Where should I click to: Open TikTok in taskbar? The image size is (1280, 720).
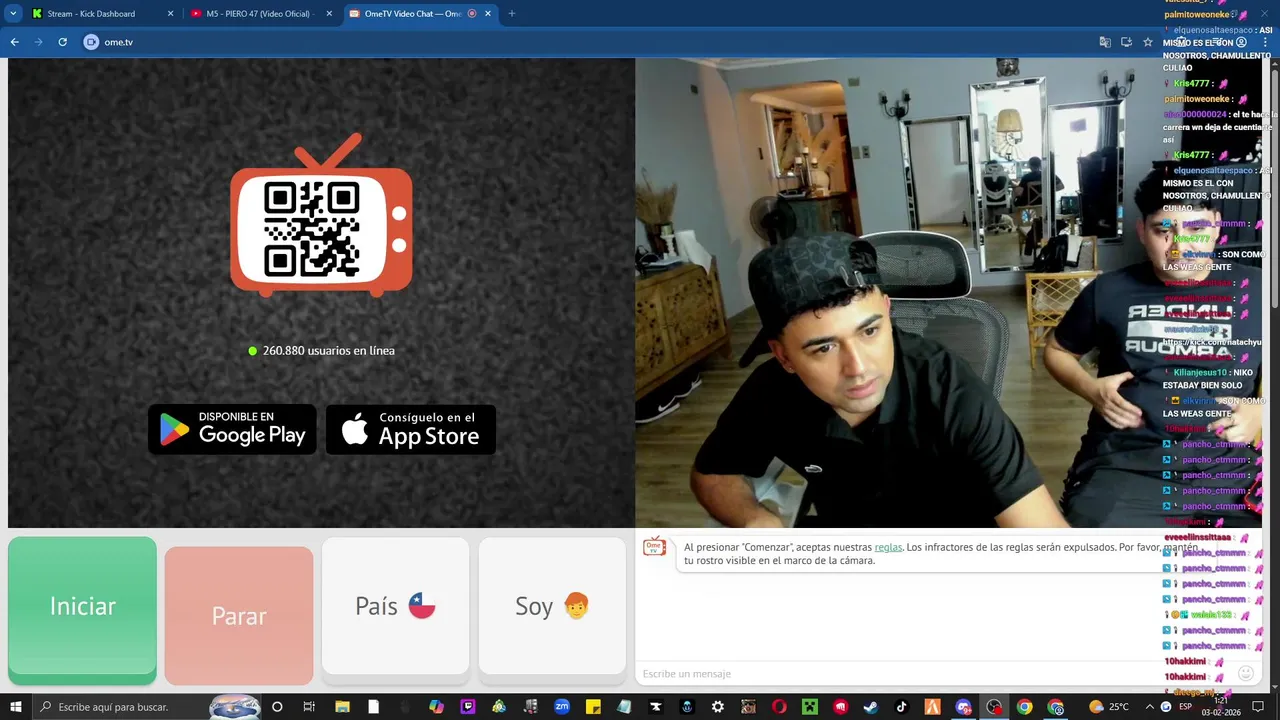click(902, 707)
